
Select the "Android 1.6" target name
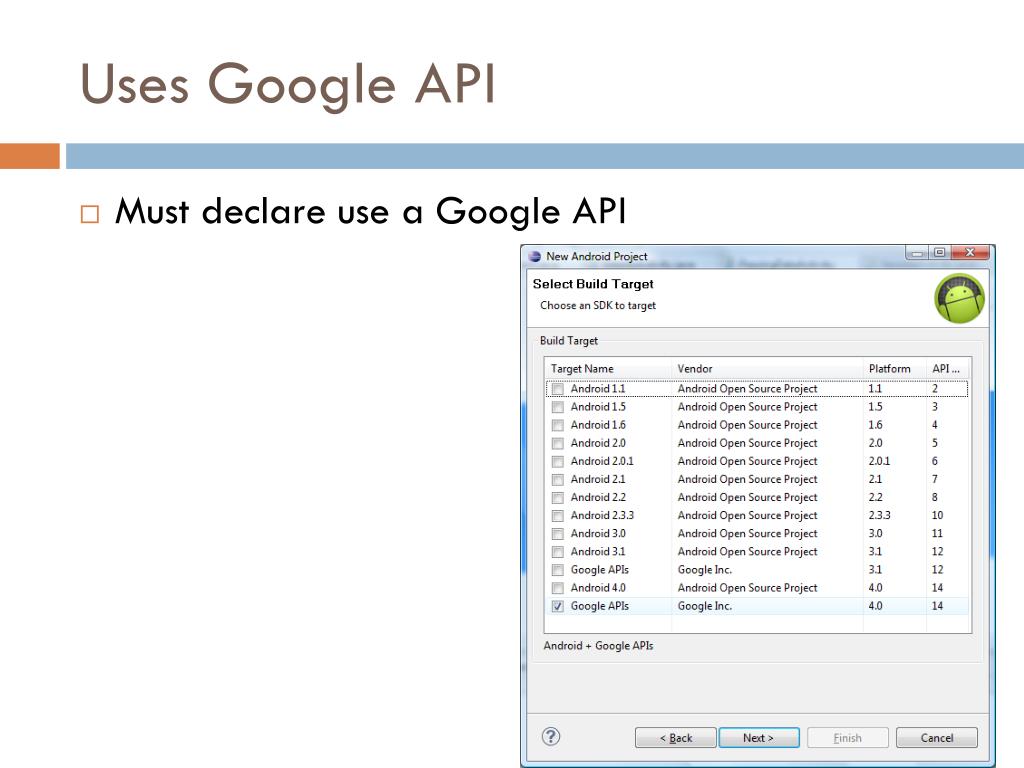click(598, 425)
